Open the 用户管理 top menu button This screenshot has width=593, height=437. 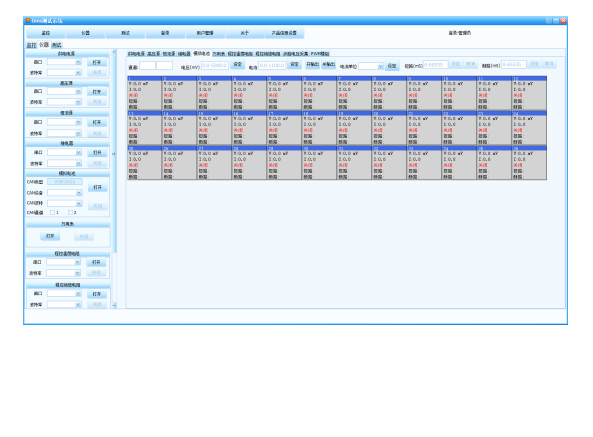point(205,33)
